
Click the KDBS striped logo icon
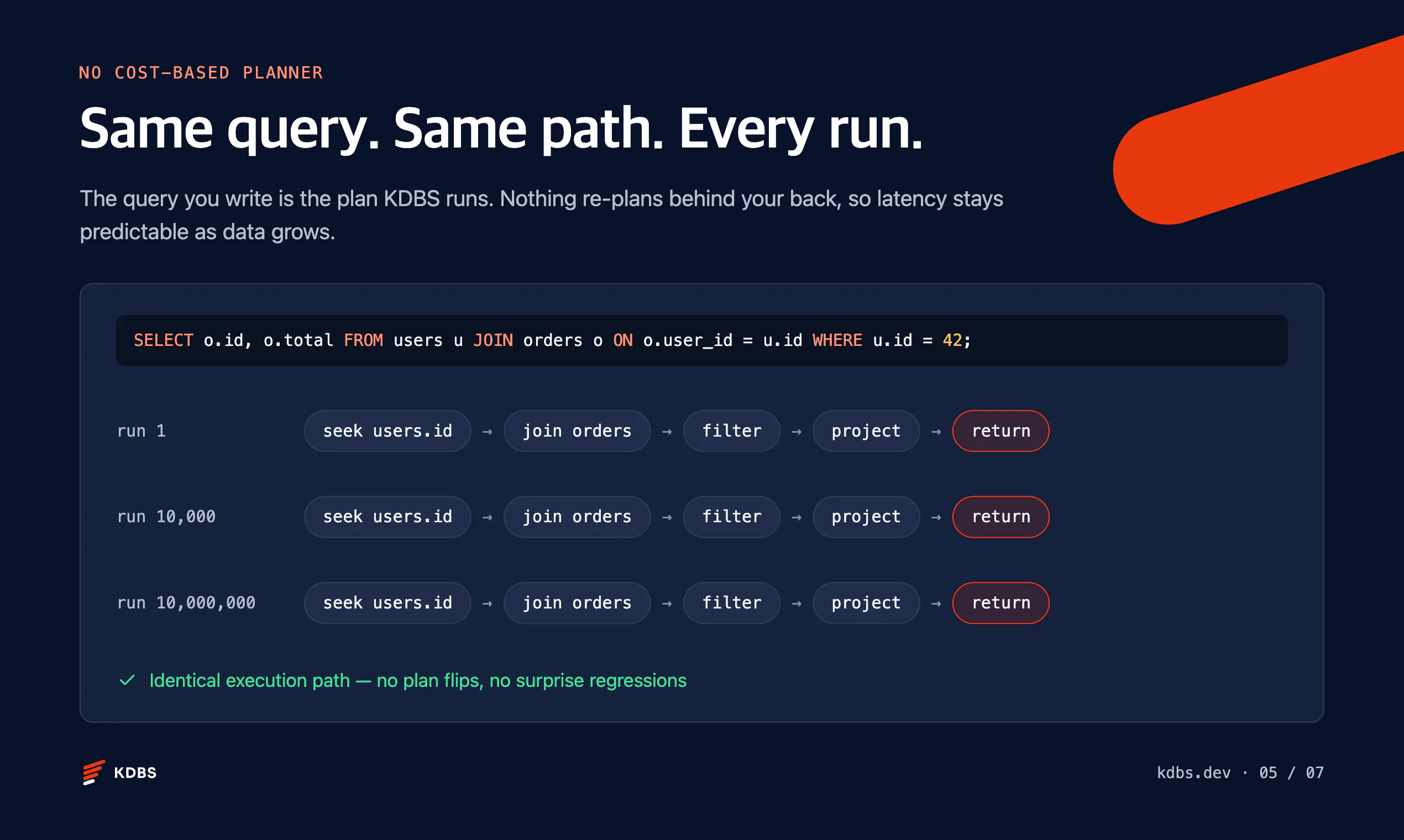(93, 773)
